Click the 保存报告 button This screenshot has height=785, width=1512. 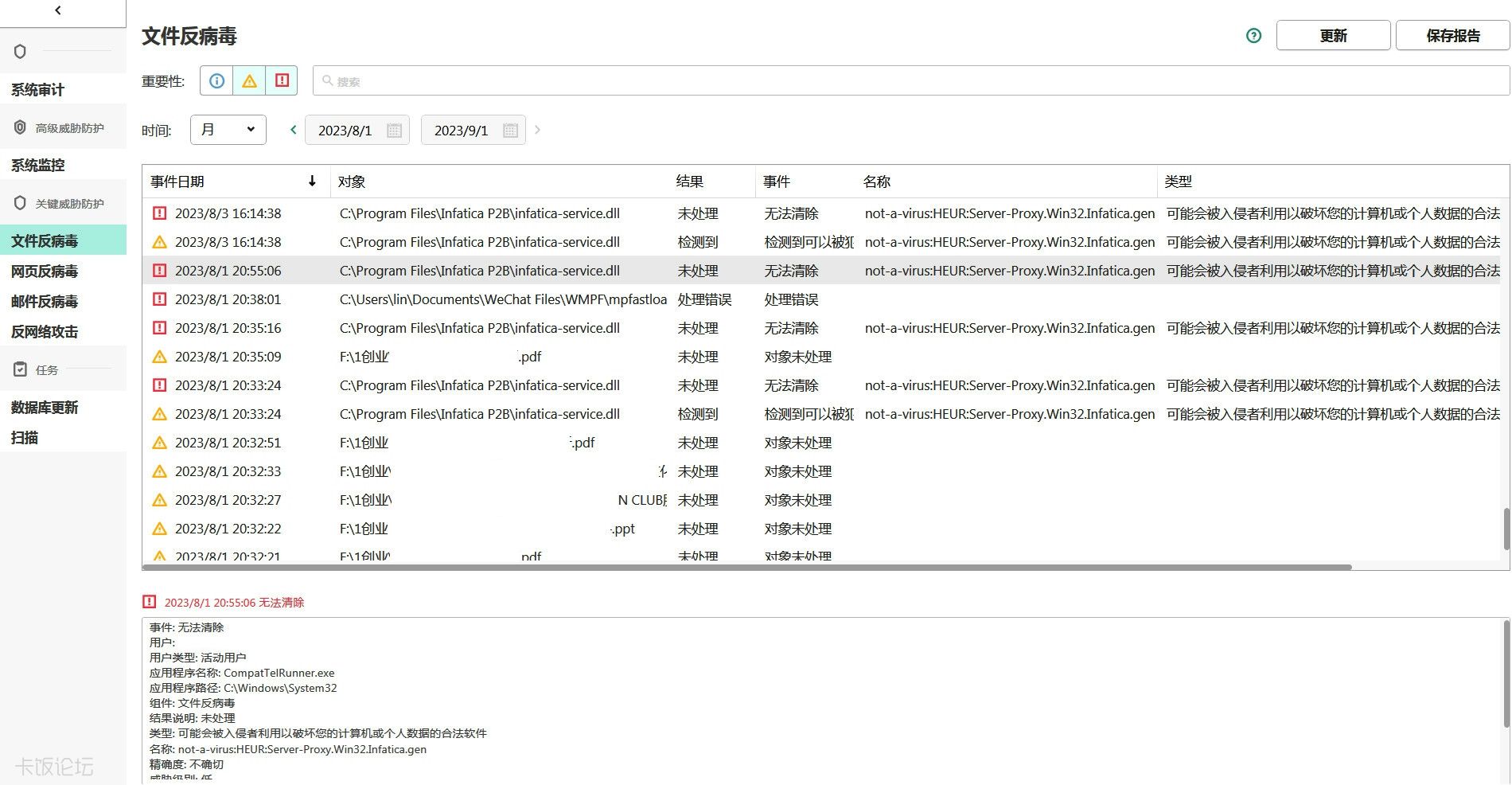(x=1452, y=36)
